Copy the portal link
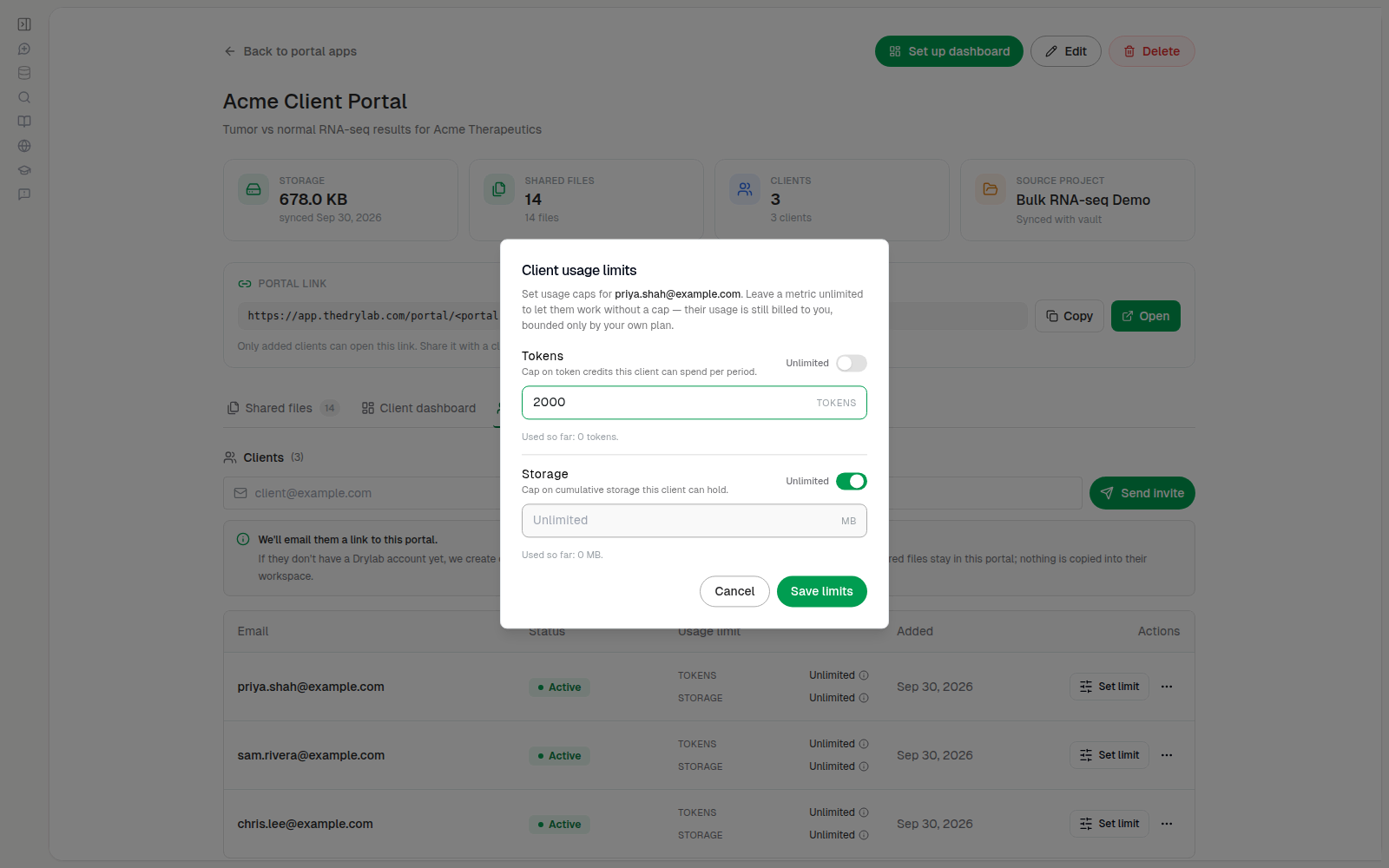 coord(1069,316)
